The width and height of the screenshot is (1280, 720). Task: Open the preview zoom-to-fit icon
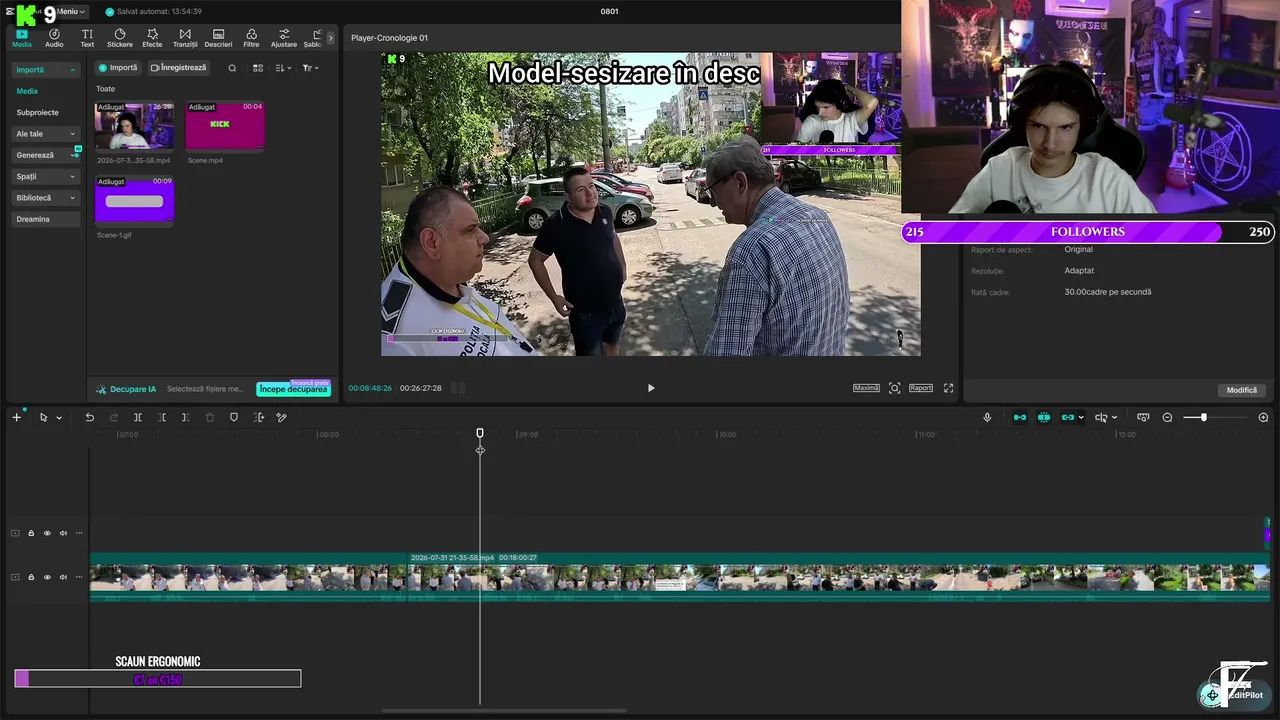coord(894,388)
